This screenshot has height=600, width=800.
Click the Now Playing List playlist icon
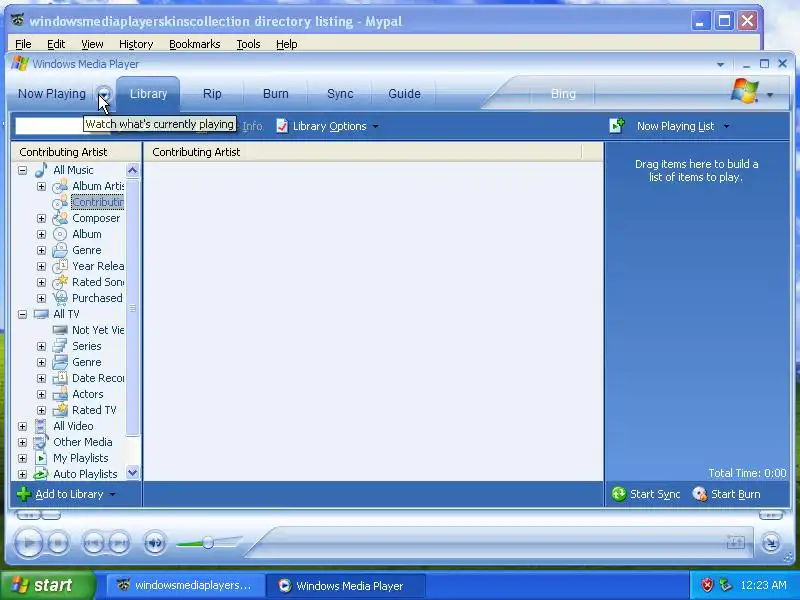[616, 126]
